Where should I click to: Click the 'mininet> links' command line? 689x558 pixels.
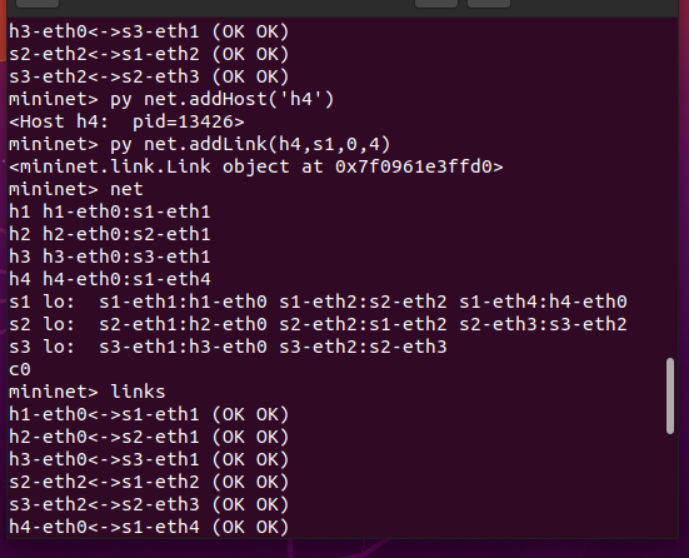click(x=87, y=392)
